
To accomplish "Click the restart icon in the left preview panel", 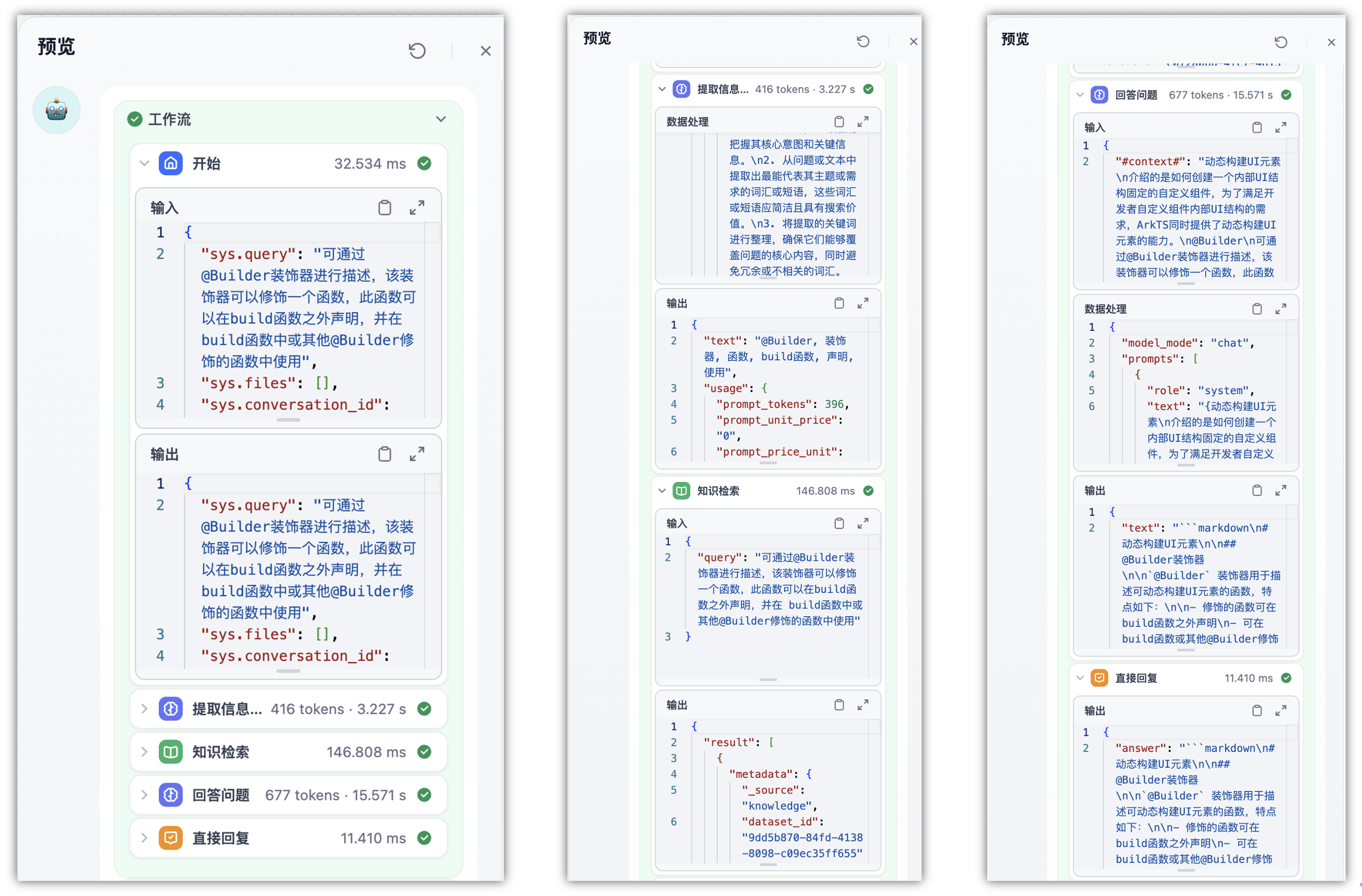I will pos(417,51).
